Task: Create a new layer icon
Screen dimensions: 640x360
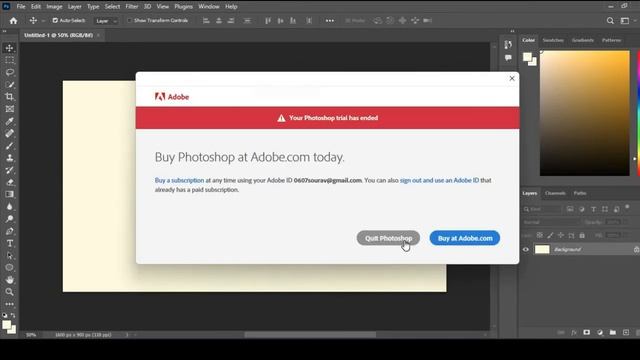Action: tap(626, 333)
